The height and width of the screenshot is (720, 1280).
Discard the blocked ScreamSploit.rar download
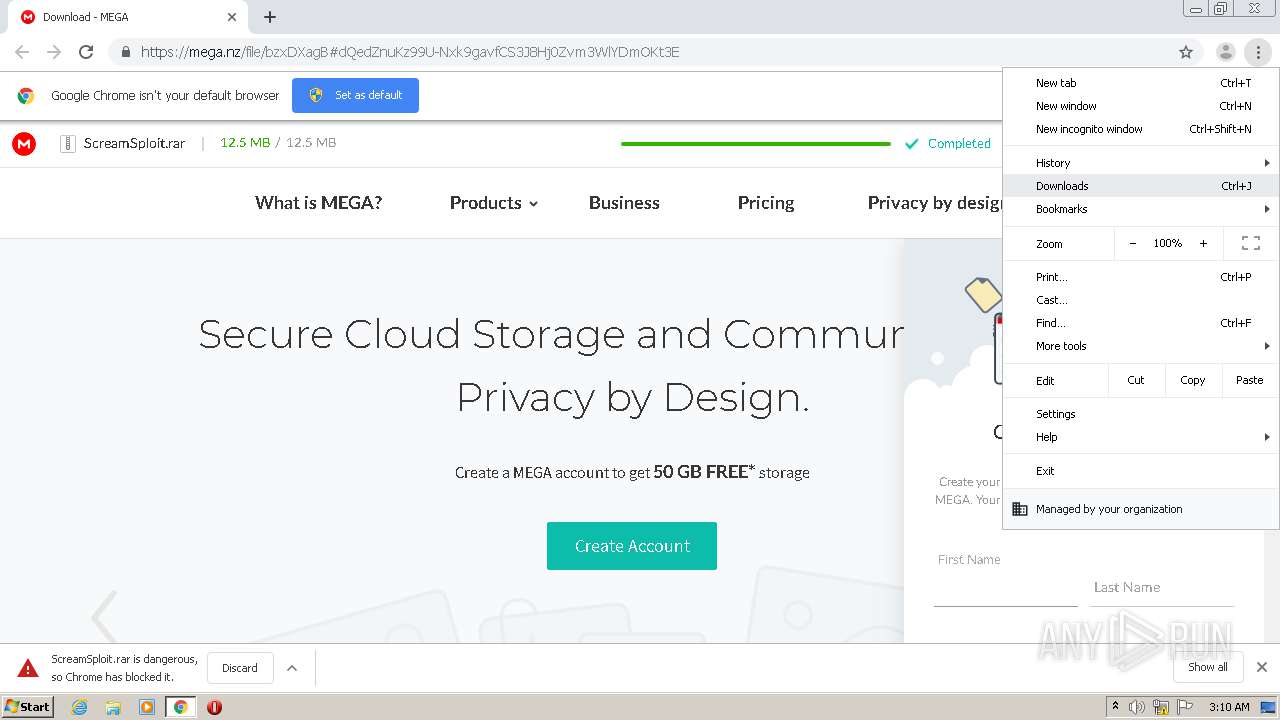[x=240, y=668]
